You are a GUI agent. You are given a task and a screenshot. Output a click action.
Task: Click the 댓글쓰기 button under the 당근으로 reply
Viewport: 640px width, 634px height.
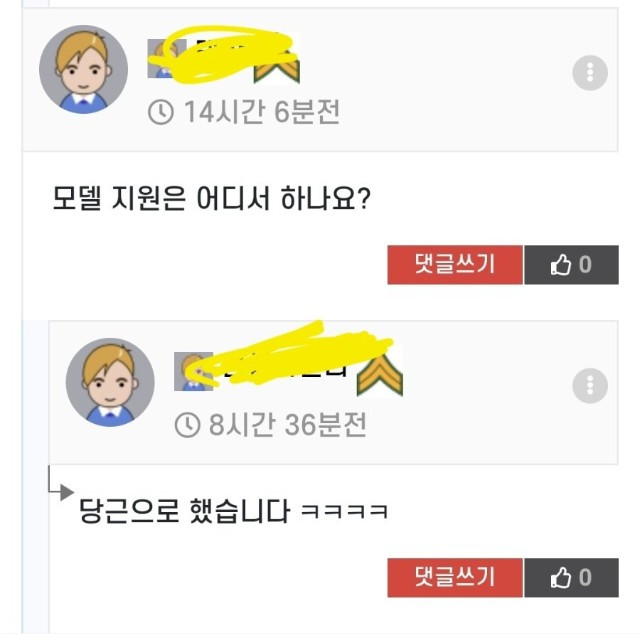(x=455, y=577)
